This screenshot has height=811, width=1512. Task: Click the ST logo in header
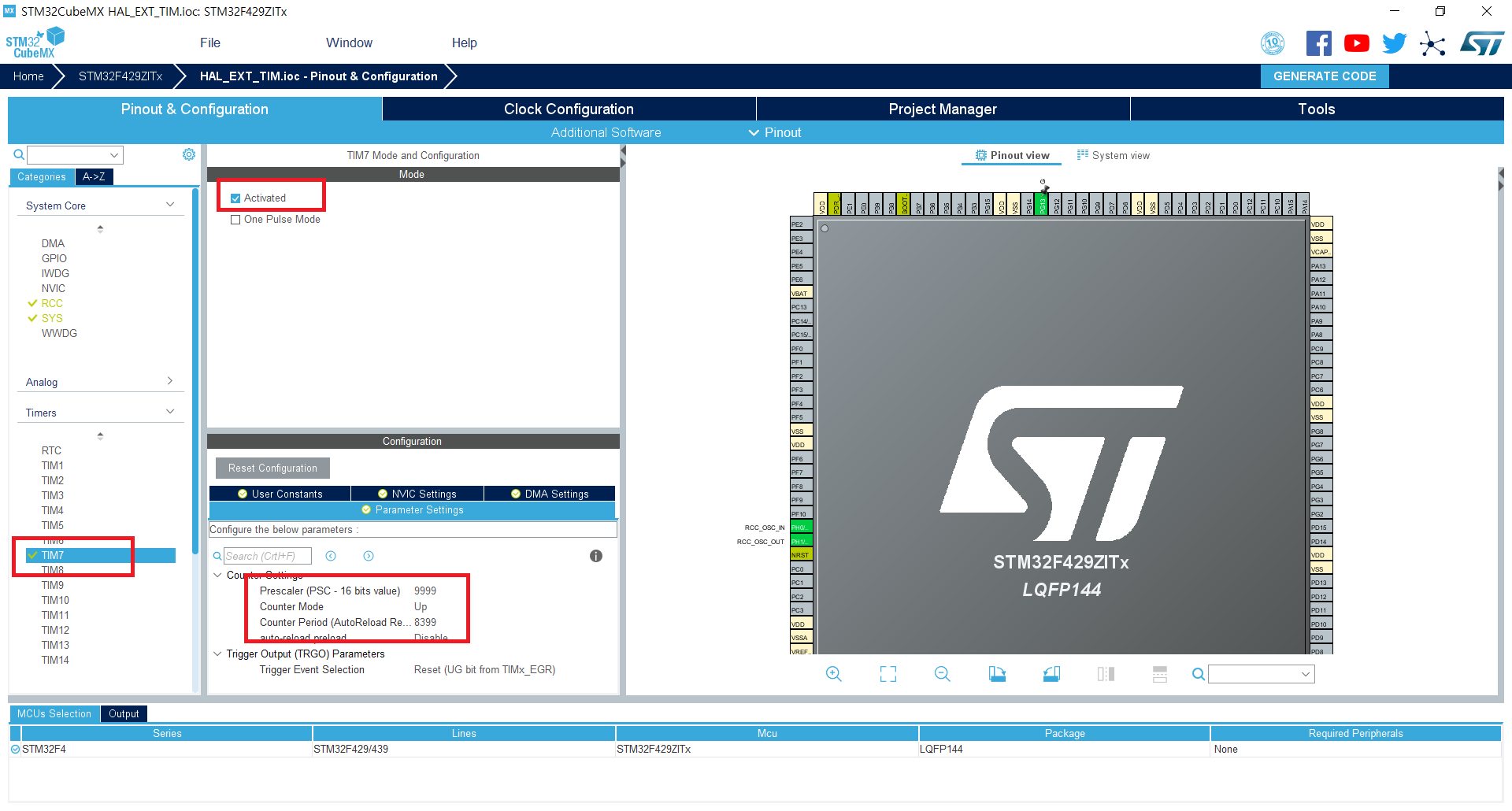point(1482,43)
